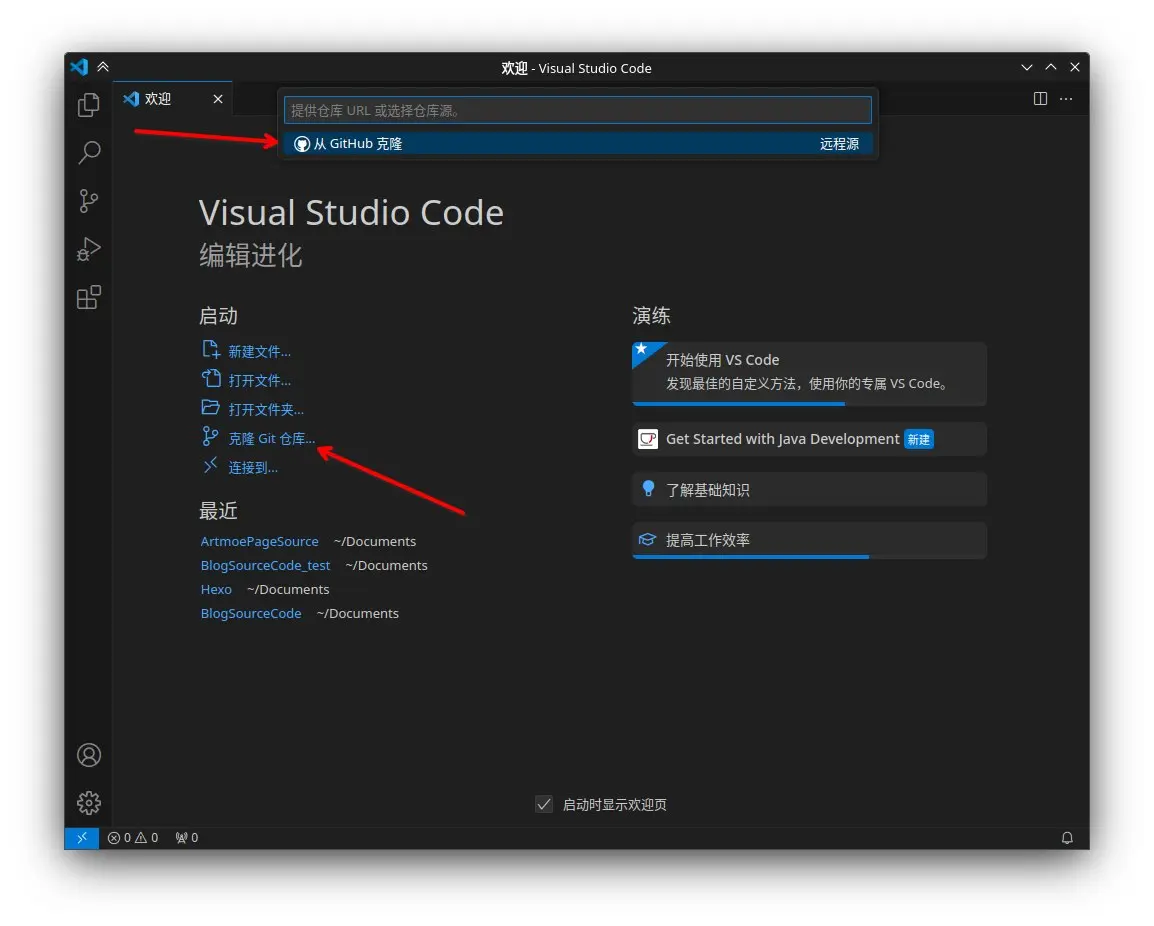This screenshot has width=1154, height=926.
Task: Open recent folder BlogSourceCode_test
Action: click(266, 565)
